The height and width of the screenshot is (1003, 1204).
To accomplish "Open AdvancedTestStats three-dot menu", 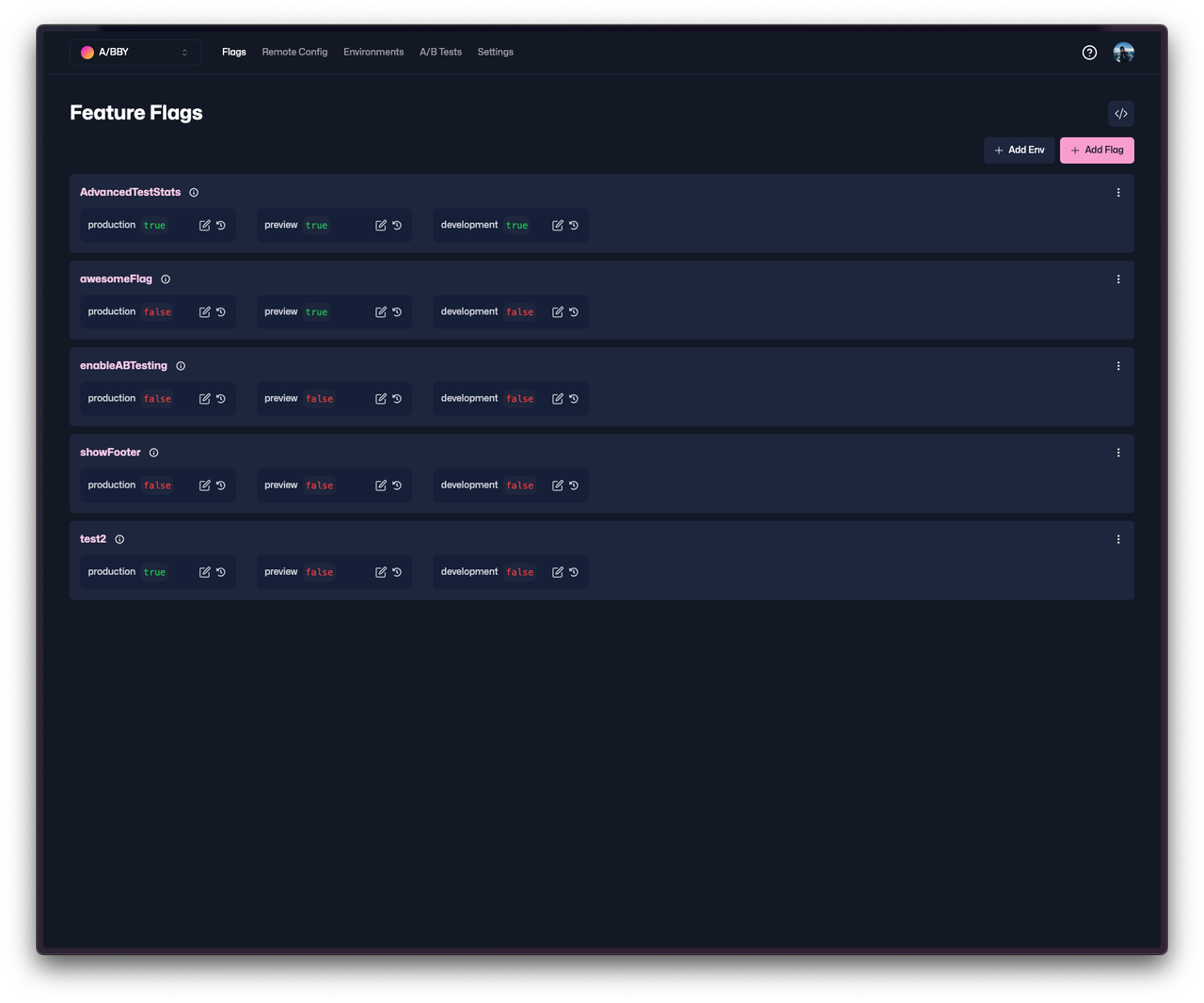I will 1118,193.
